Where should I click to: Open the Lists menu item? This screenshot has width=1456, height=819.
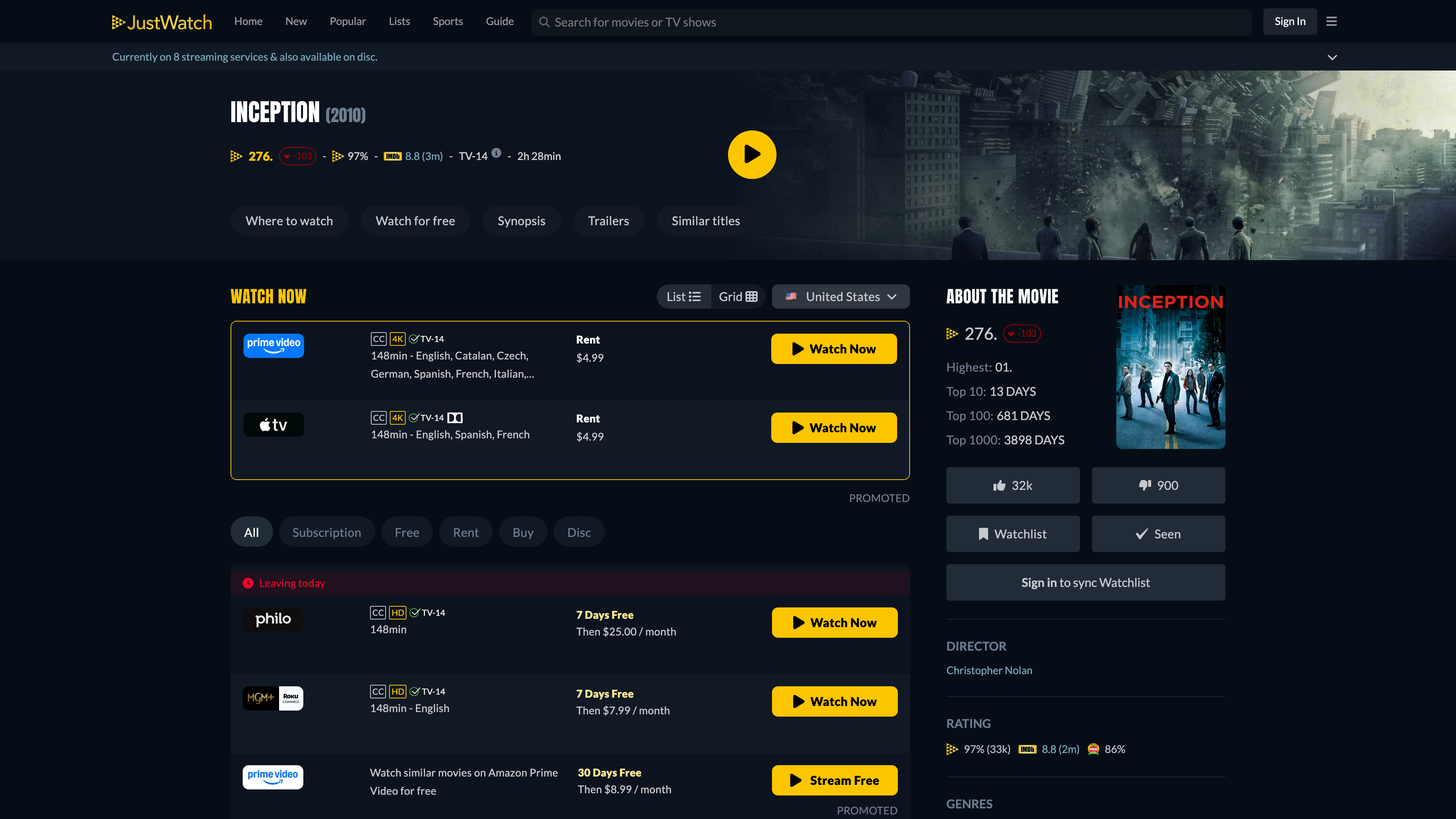coord(399,22)
